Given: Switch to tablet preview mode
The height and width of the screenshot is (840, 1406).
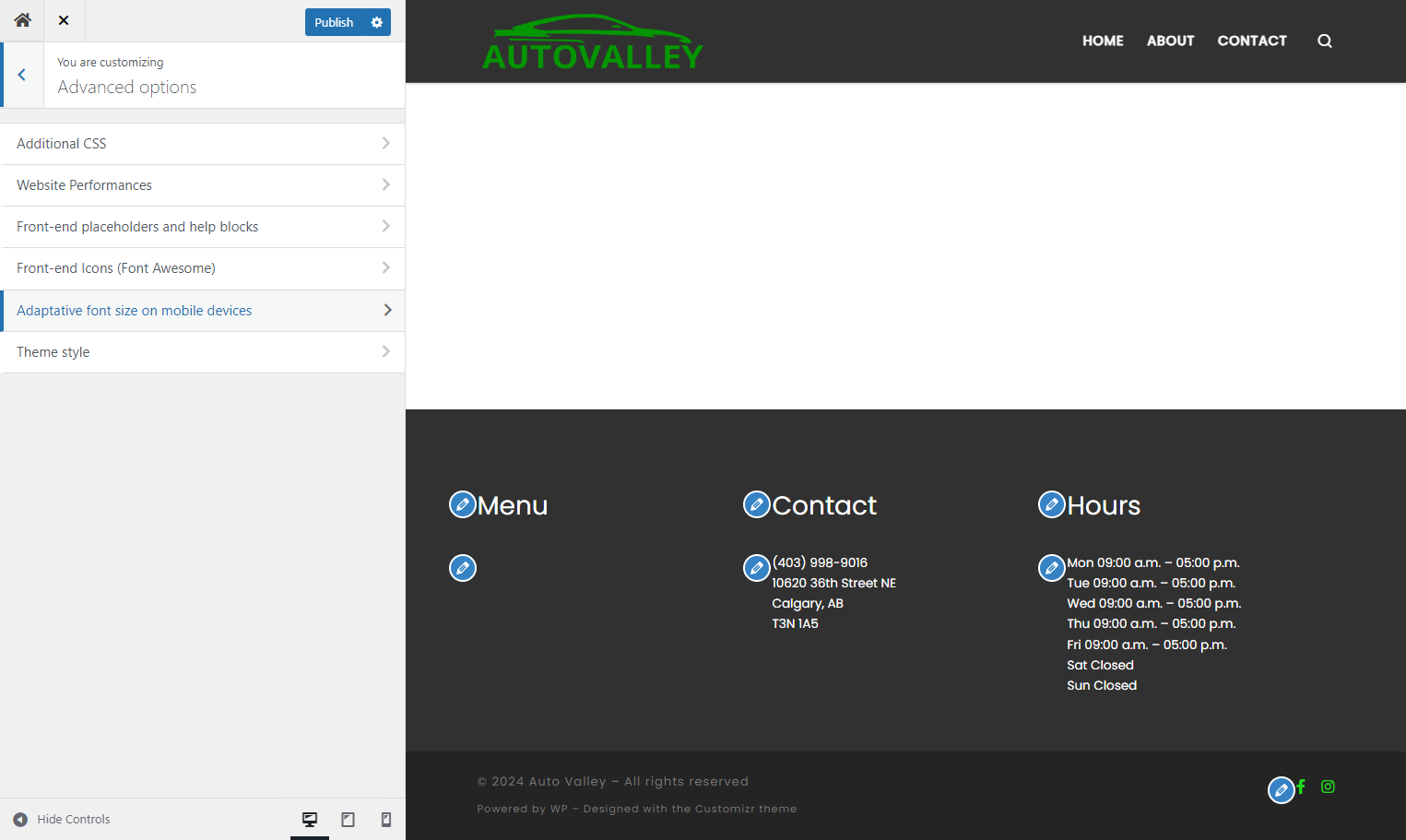Looking at the screenshot, I should (349, 819).
